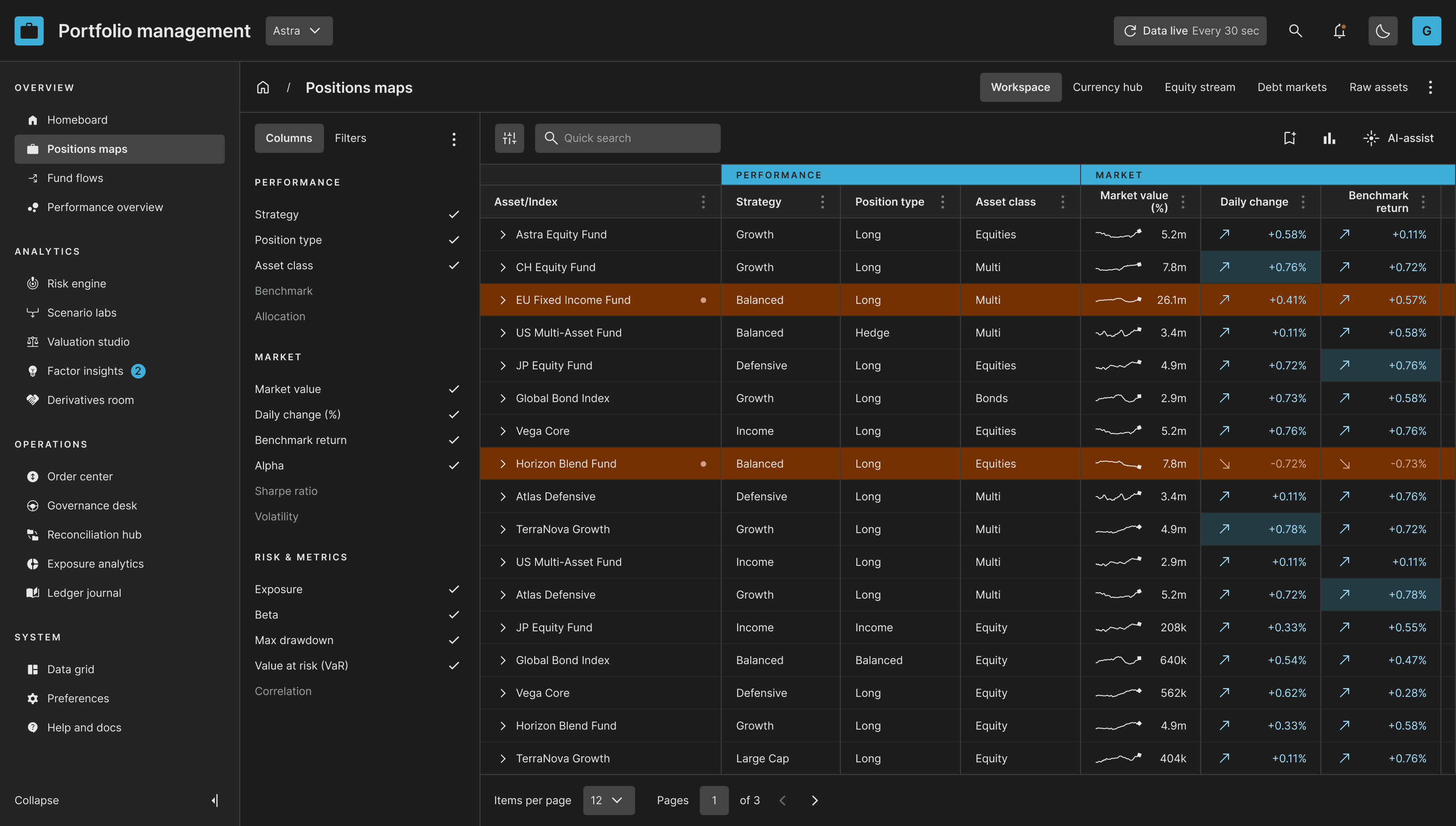Screen dimensions: 1456x826
Task: Expand the Astra Equity Fund row
Action: pos(503,234)
